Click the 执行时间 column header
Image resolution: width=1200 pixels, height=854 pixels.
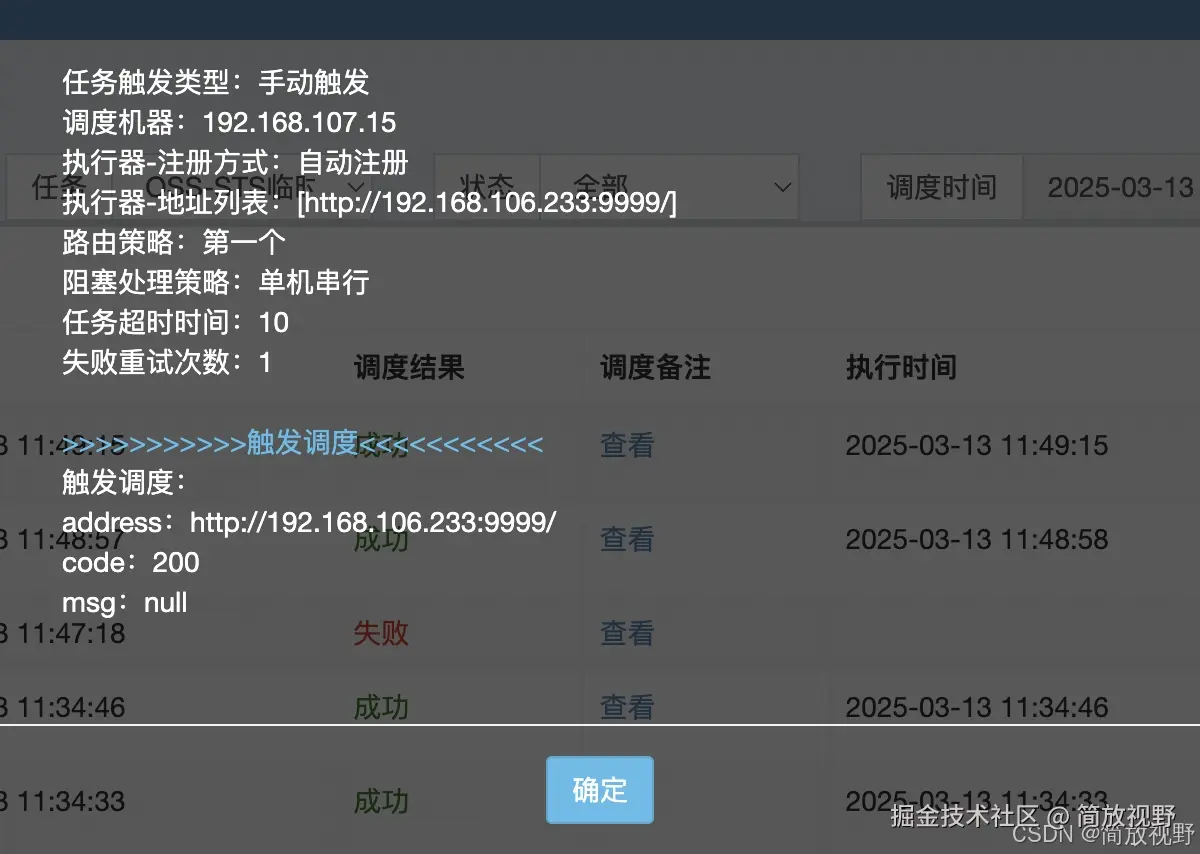pyautogui.click(x=900, y=368)
